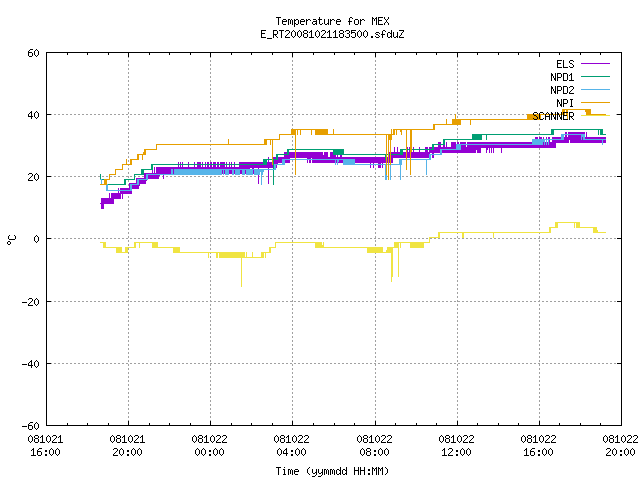Click the x-axis tick label 081021 20:00
This screenshot has height=480, width=640.
click(127, 446)
